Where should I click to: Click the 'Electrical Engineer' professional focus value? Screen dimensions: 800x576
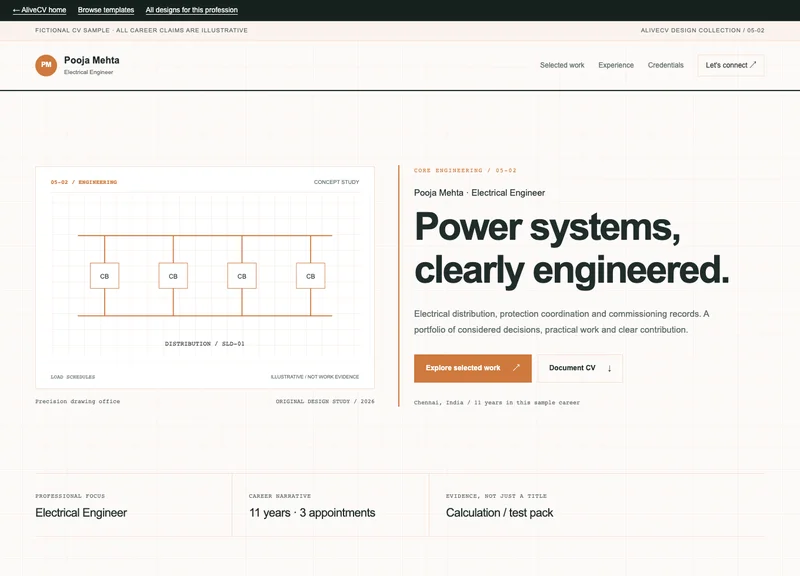81,513
